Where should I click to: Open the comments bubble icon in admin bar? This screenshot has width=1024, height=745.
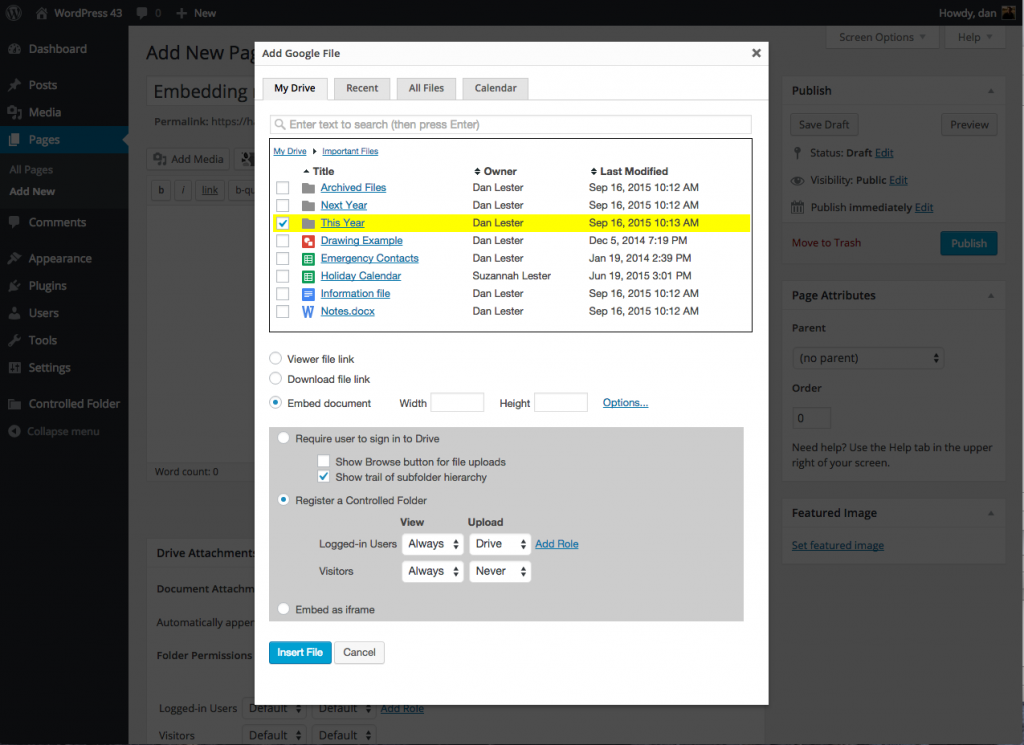(x=142, y=13)
